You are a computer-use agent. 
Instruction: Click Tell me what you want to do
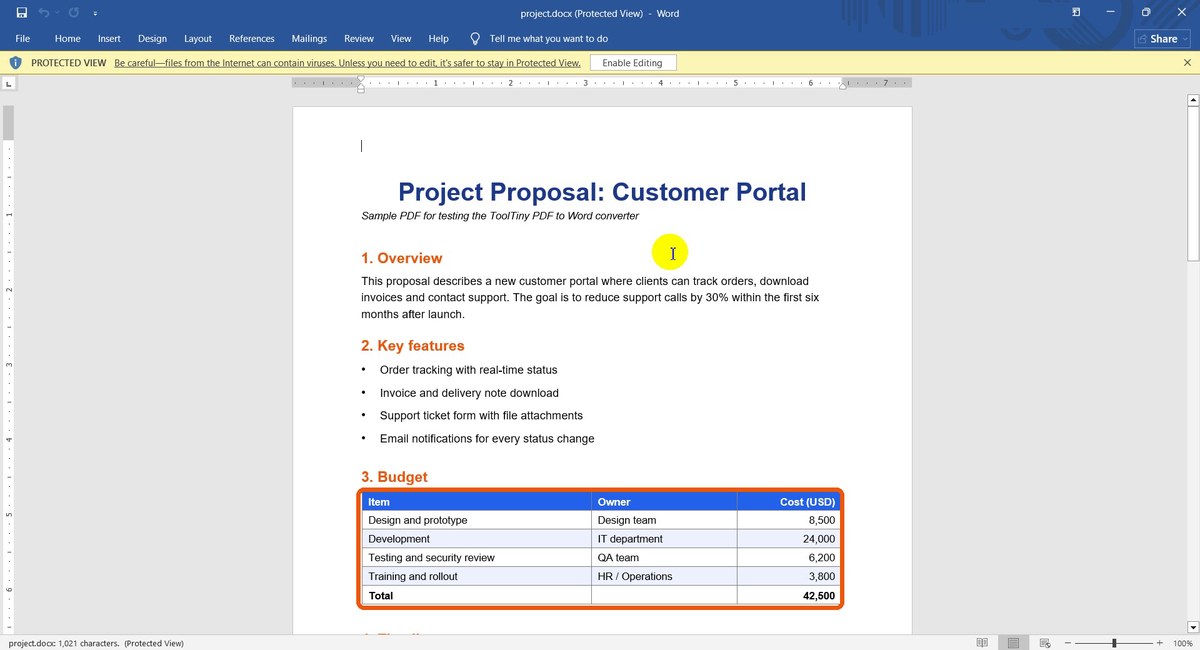click(x=549, y=39)
